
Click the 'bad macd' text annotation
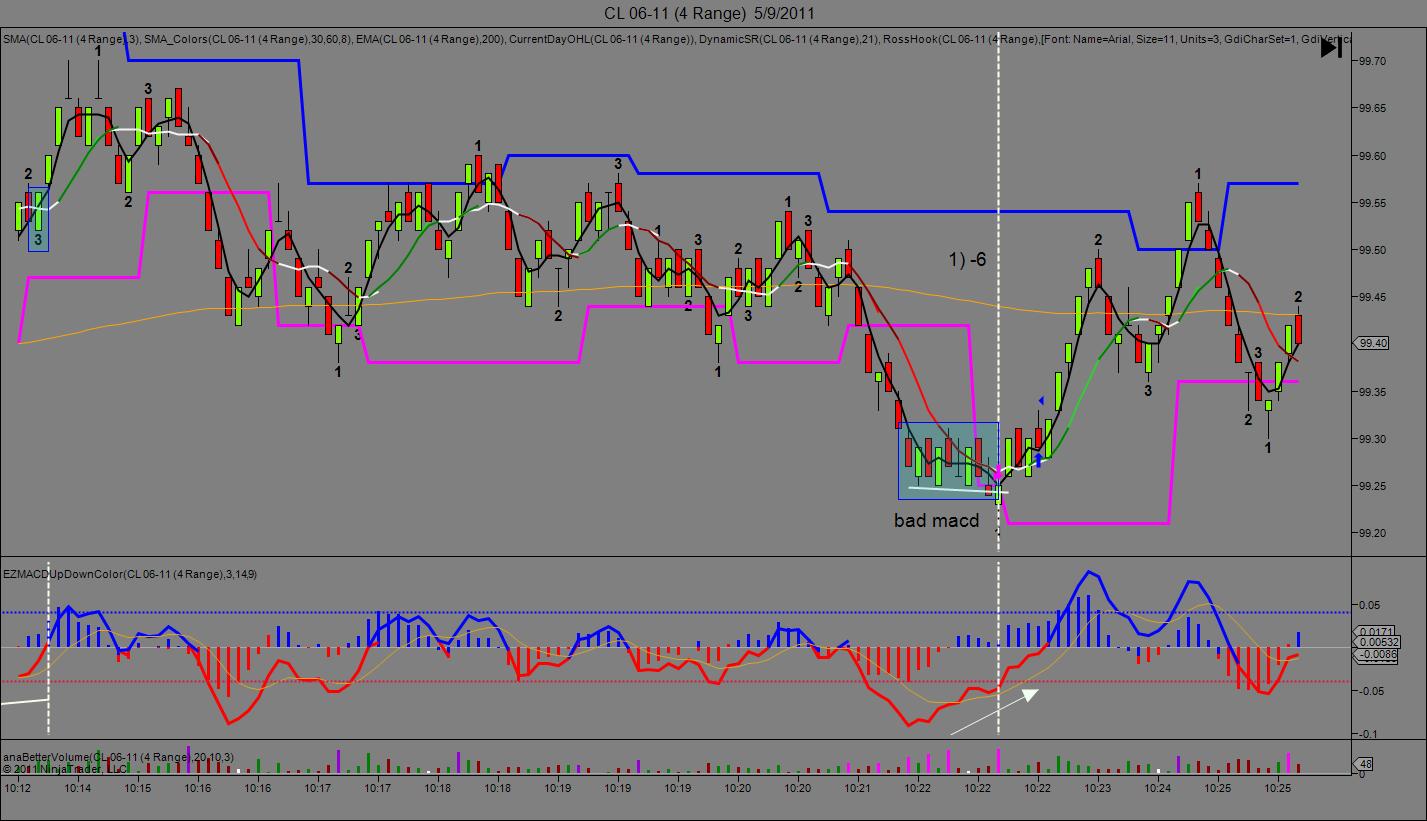(936, 520)
